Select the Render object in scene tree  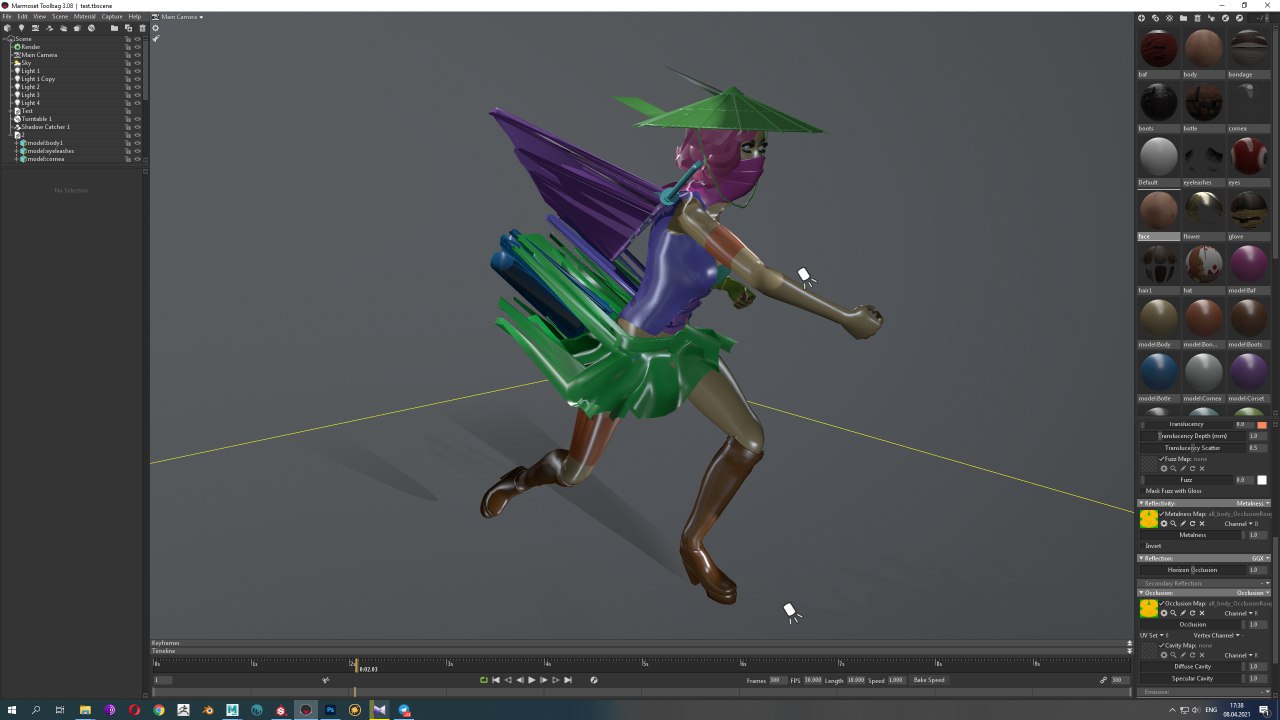(31, 47)
